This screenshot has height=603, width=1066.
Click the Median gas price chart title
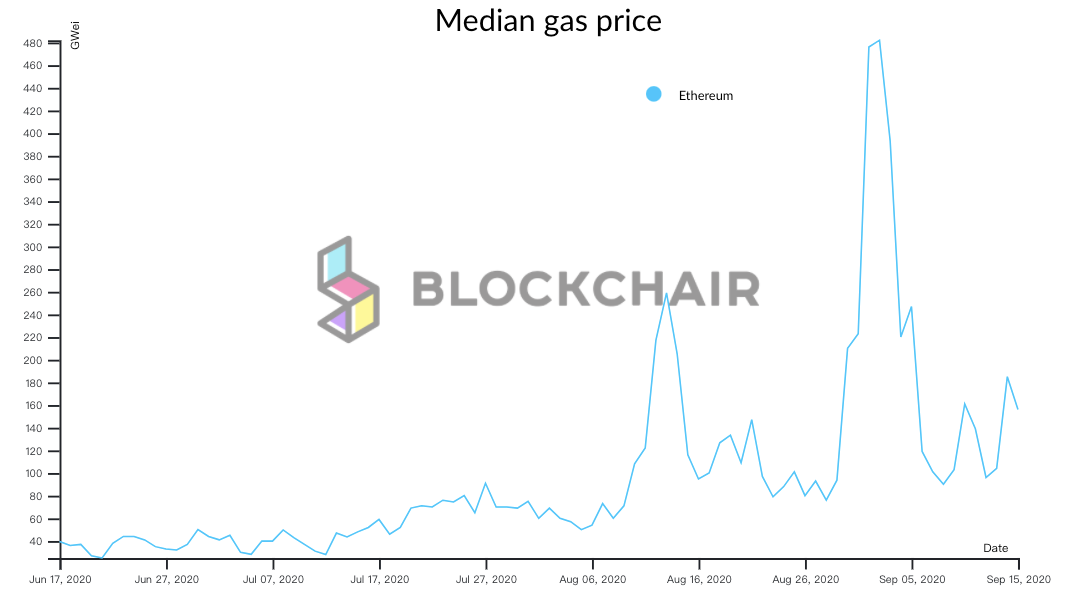pyautogui.click(x=548, y=20)
